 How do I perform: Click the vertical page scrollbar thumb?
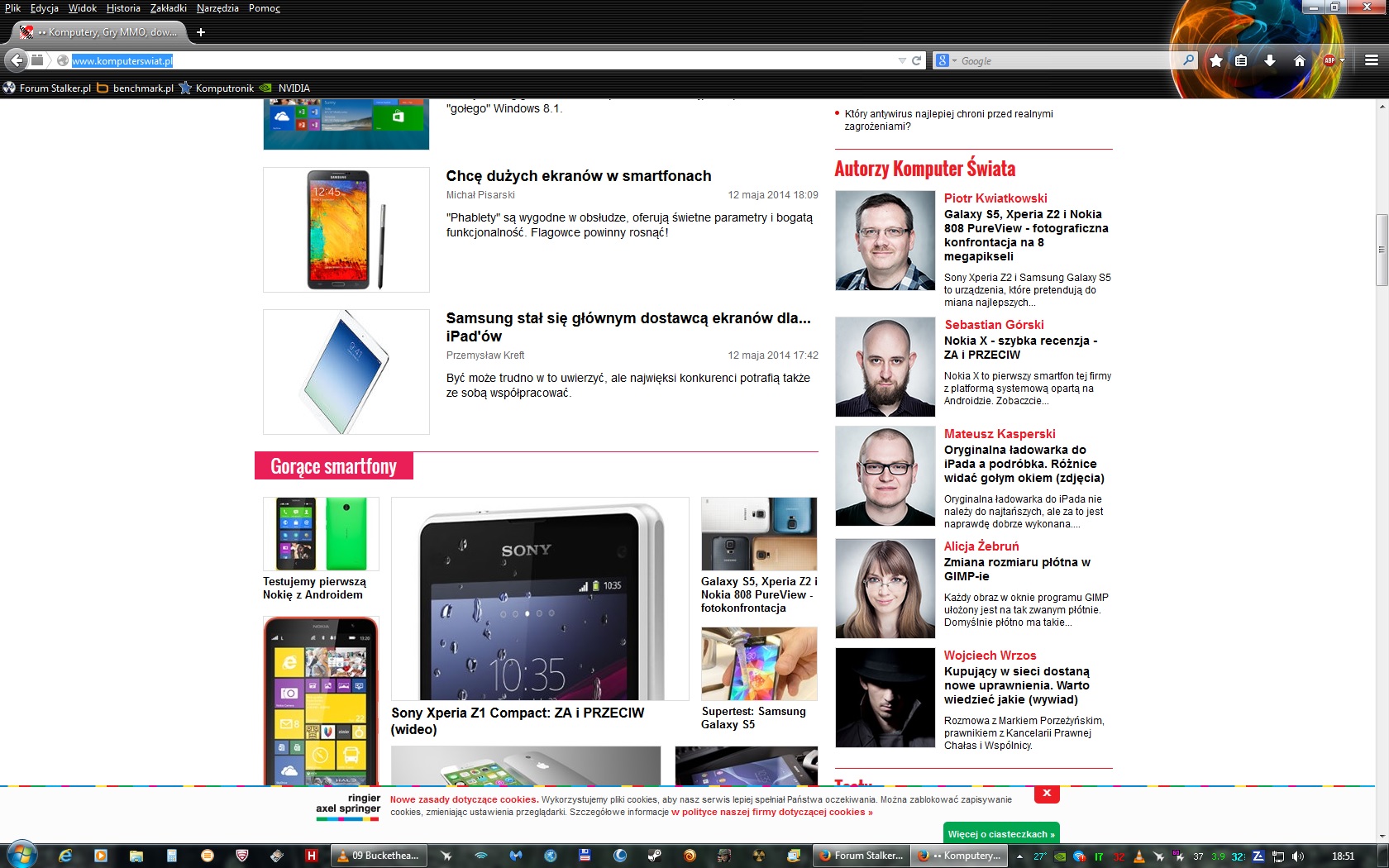(x=1381, y=250)
